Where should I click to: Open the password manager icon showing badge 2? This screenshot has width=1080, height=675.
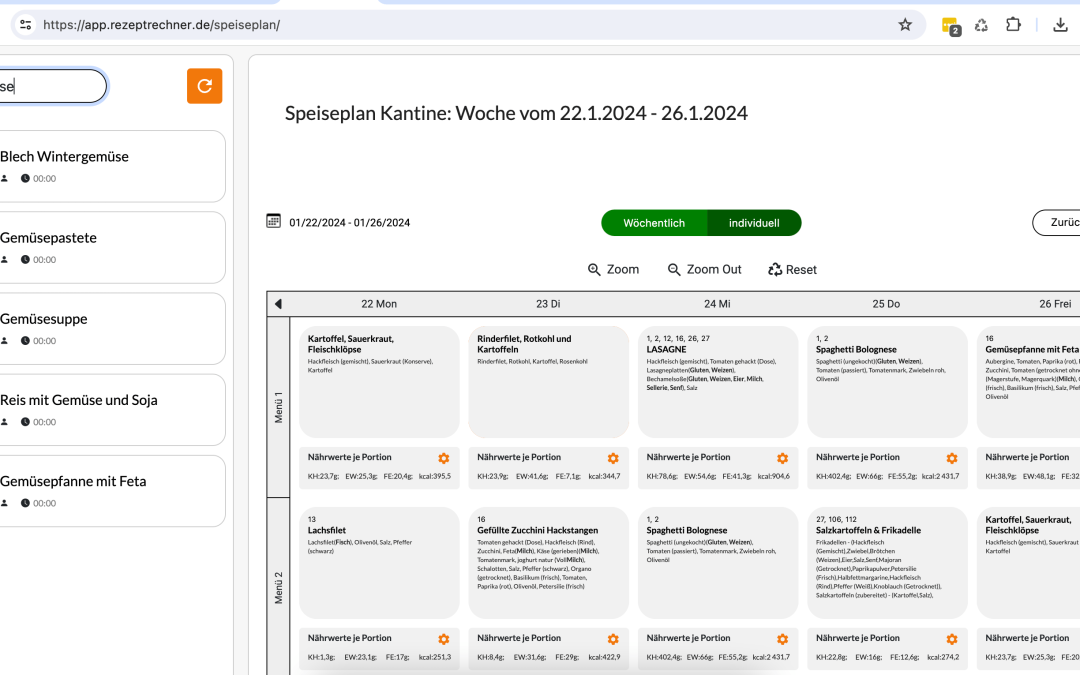tap(950, 24)
